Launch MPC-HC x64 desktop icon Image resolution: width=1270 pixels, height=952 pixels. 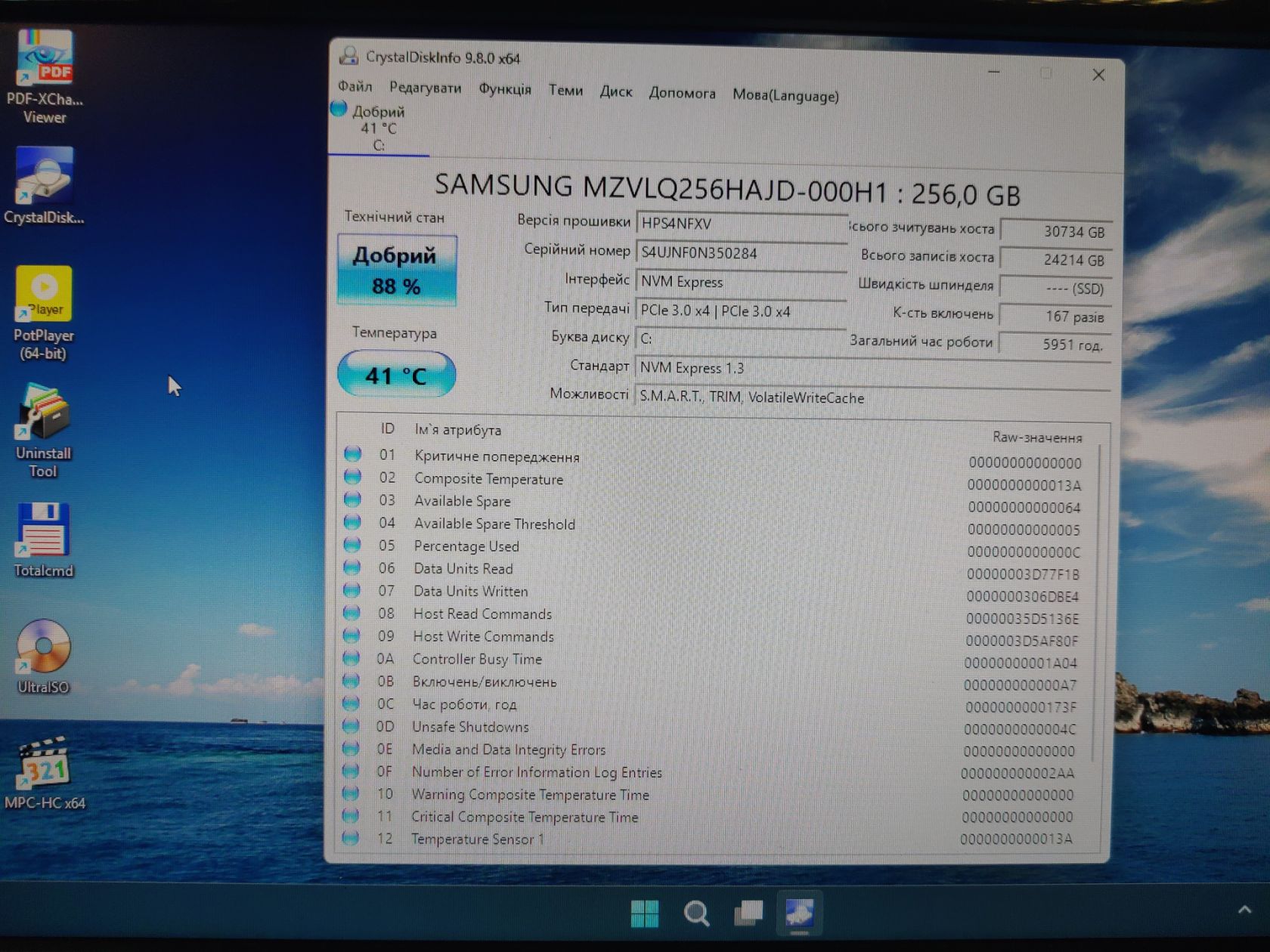click(45, 772)
